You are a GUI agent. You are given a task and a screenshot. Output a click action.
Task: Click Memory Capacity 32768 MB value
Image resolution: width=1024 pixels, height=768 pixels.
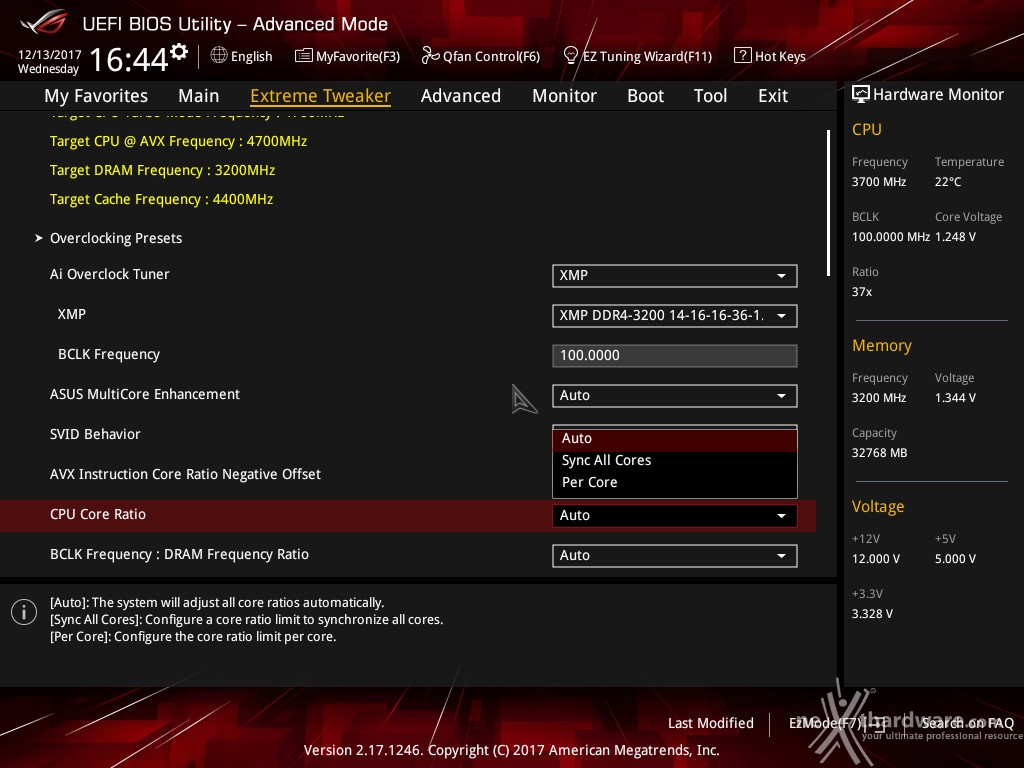click(880, 453)
